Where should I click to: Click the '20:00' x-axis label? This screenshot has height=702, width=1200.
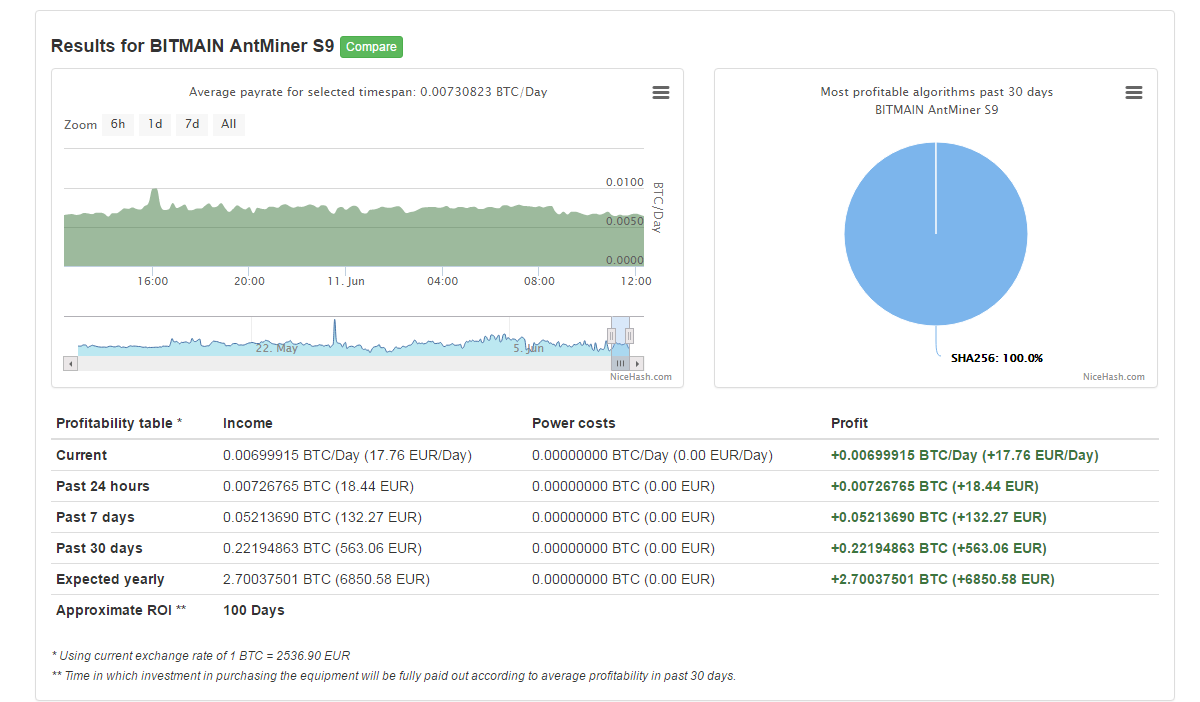[x=250, y=281]
